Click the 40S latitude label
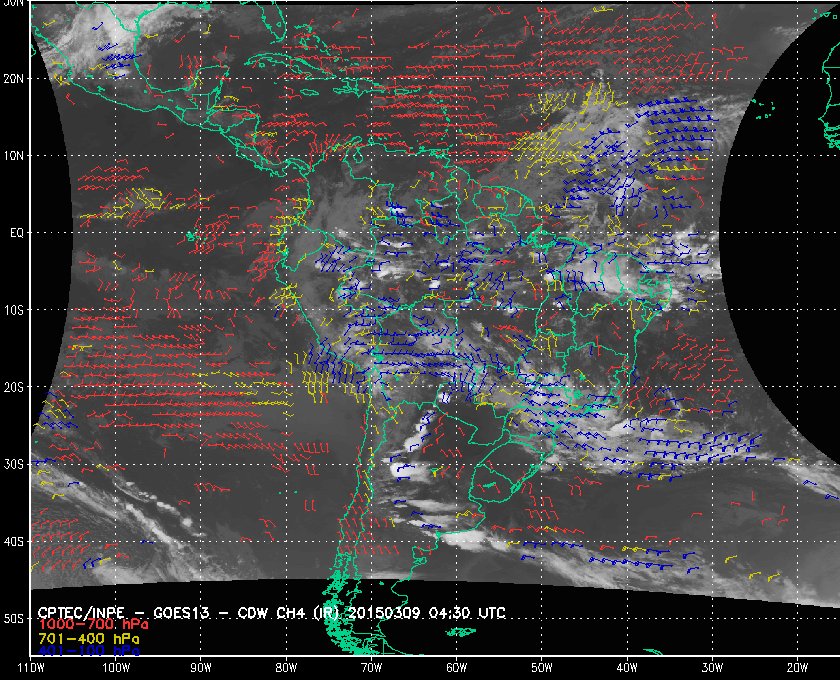 13,542
